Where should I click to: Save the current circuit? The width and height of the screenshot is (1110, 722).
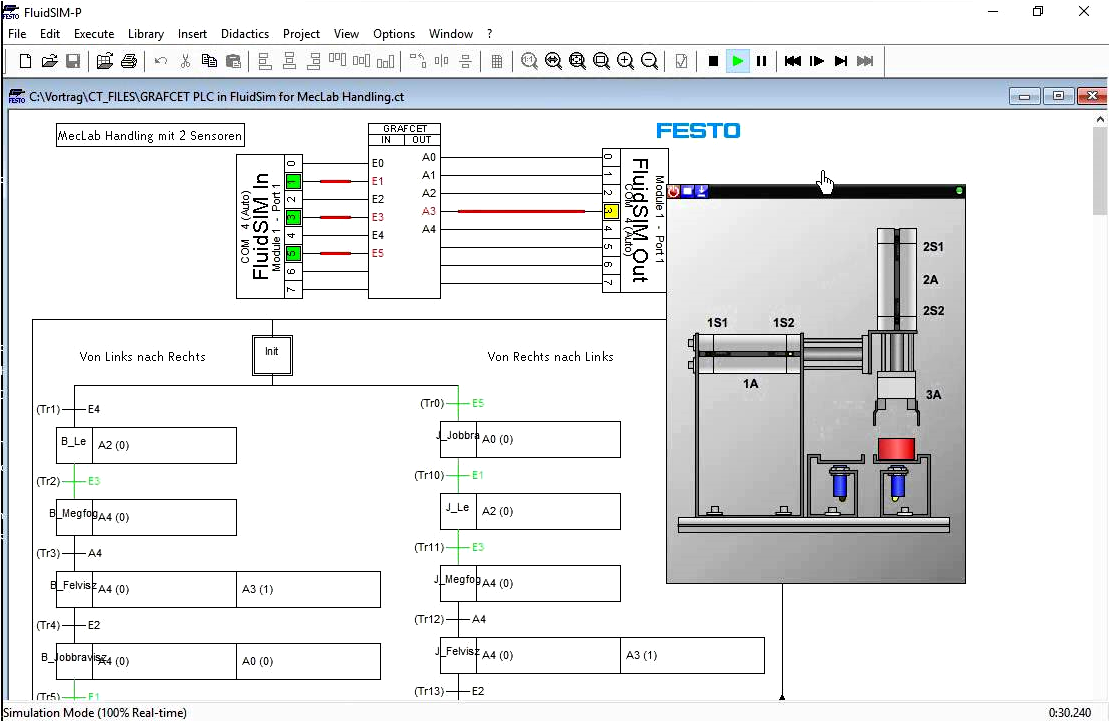73,62
